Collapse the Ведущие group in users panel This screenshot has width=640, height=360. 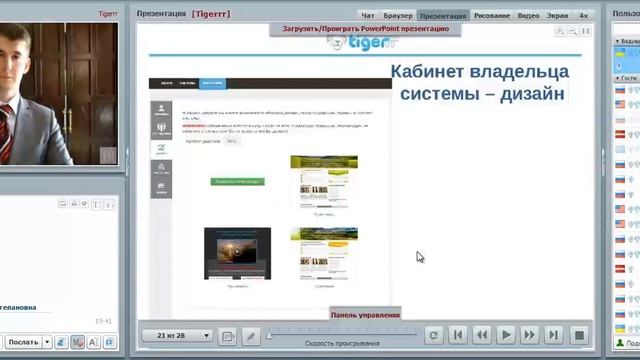point(618,42)
